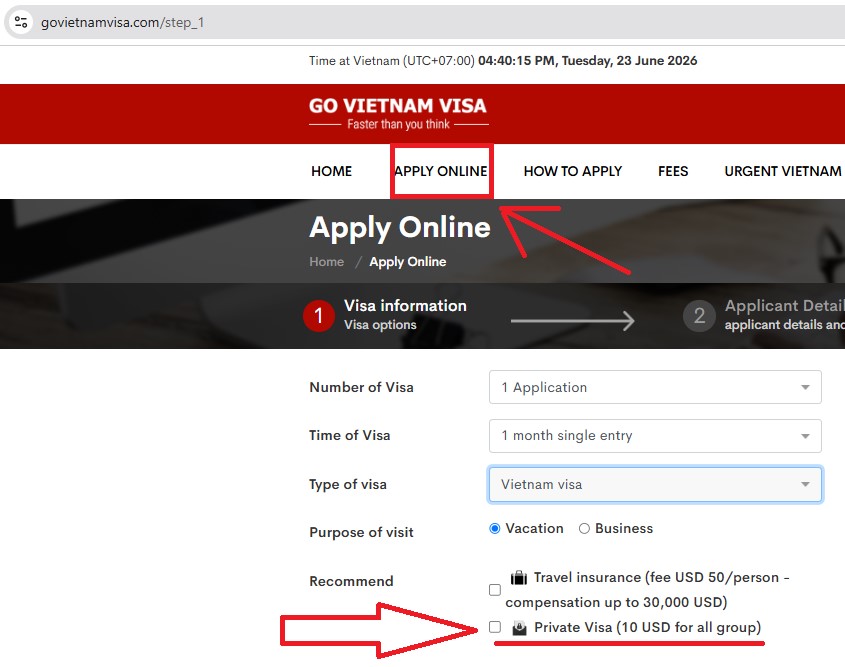Follow the Home breadcrumb link

pyautogui.click(x=327, y=262)
